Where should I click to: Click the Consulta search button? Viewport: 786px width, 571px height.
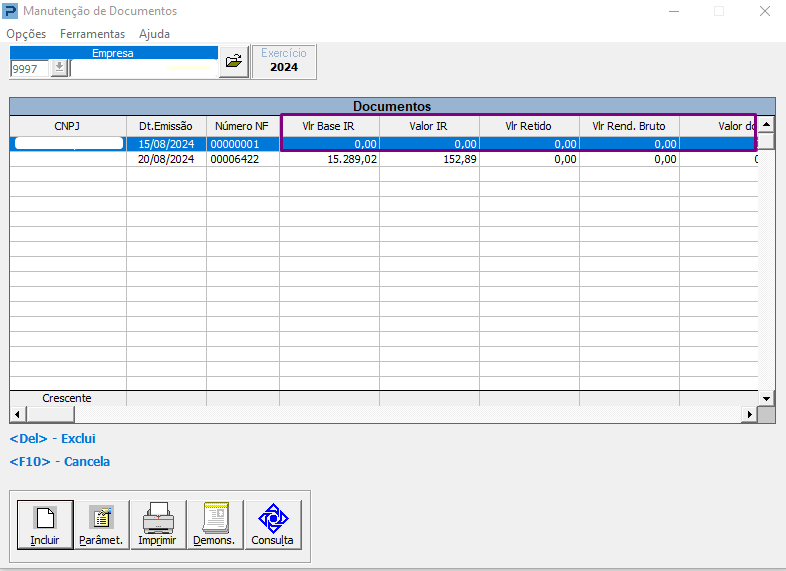pyautogui.click(x=272, y=524)
